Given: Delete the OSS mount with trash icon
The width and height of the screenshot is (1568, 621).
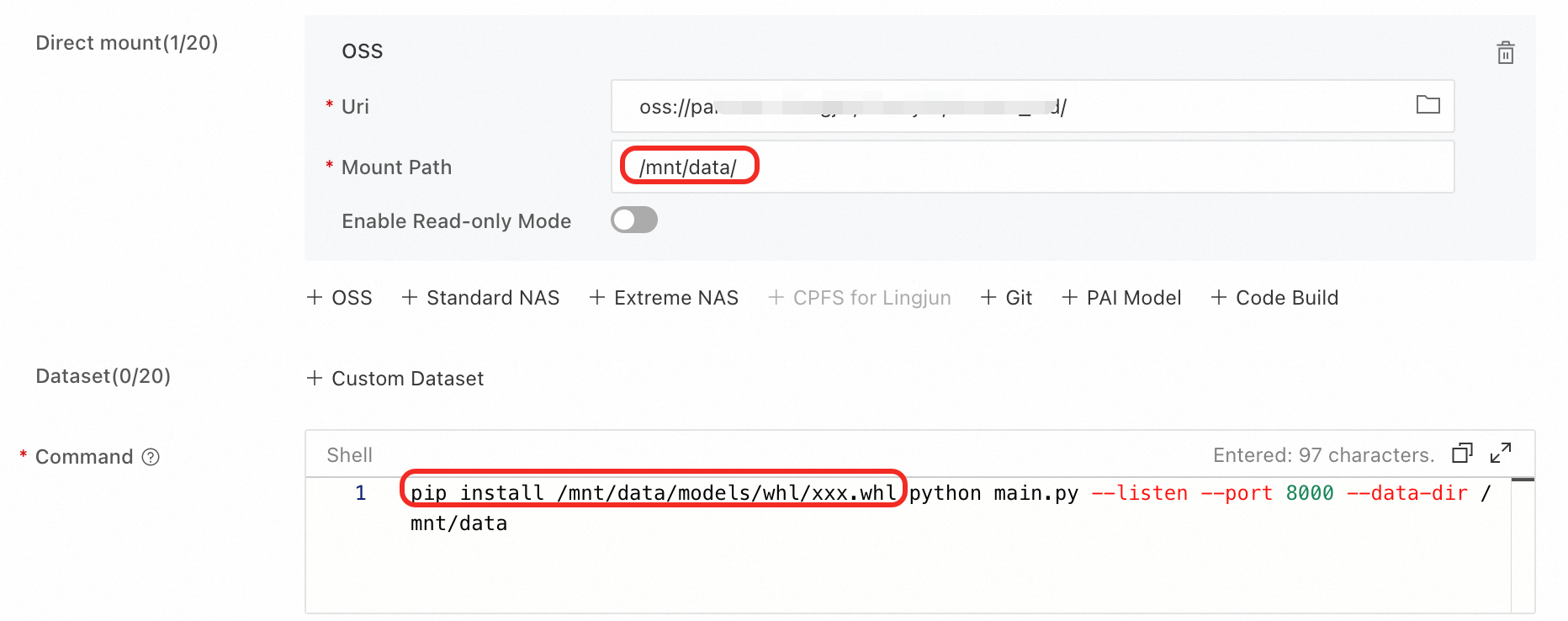Looking at the screenshot, I should pyautogui.click(x=1505, y=53).
